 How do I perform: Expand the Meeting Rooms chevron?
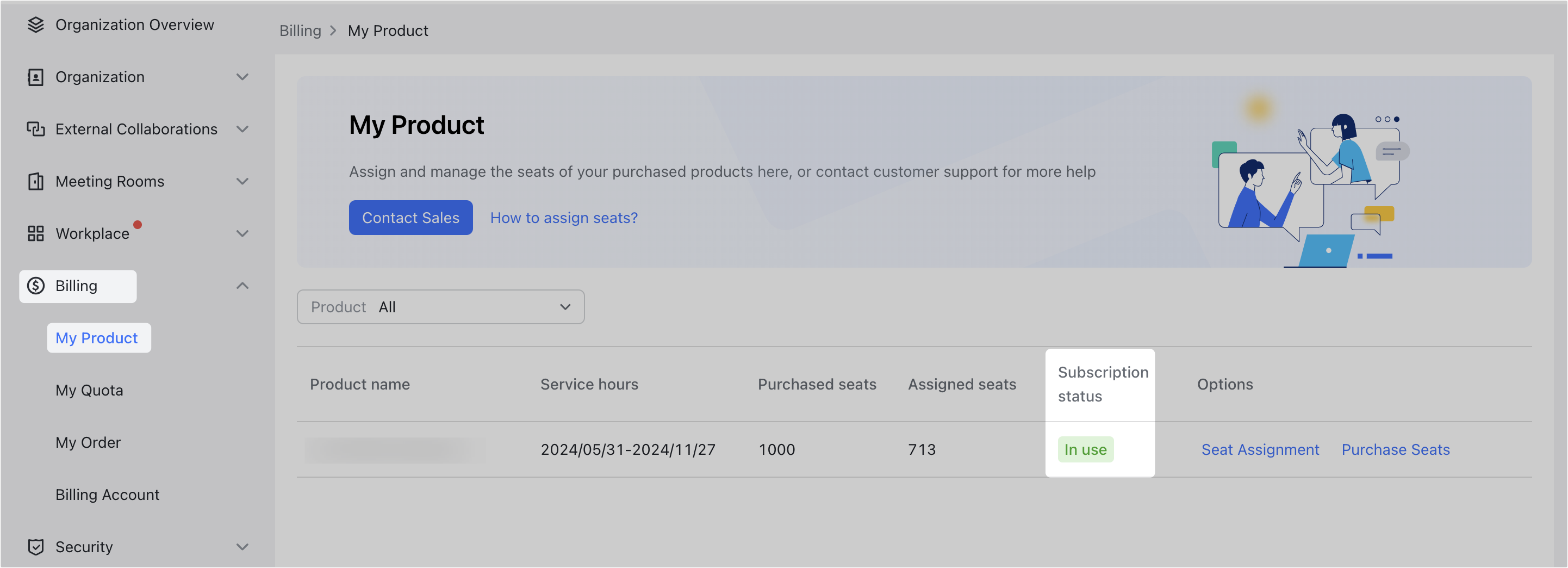(x=242, y=181)
